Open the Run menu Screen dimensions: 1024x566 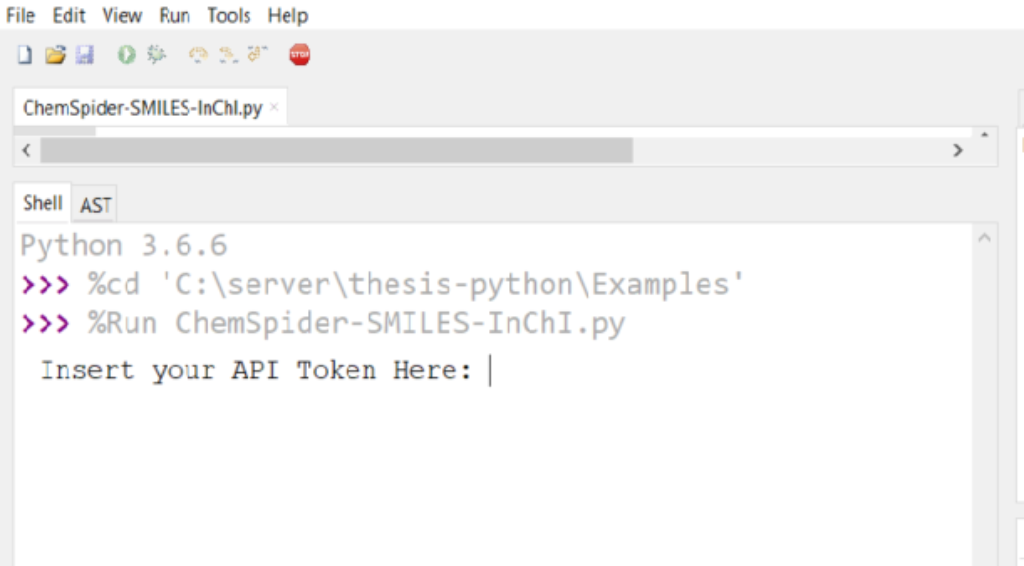coord(175,16)
